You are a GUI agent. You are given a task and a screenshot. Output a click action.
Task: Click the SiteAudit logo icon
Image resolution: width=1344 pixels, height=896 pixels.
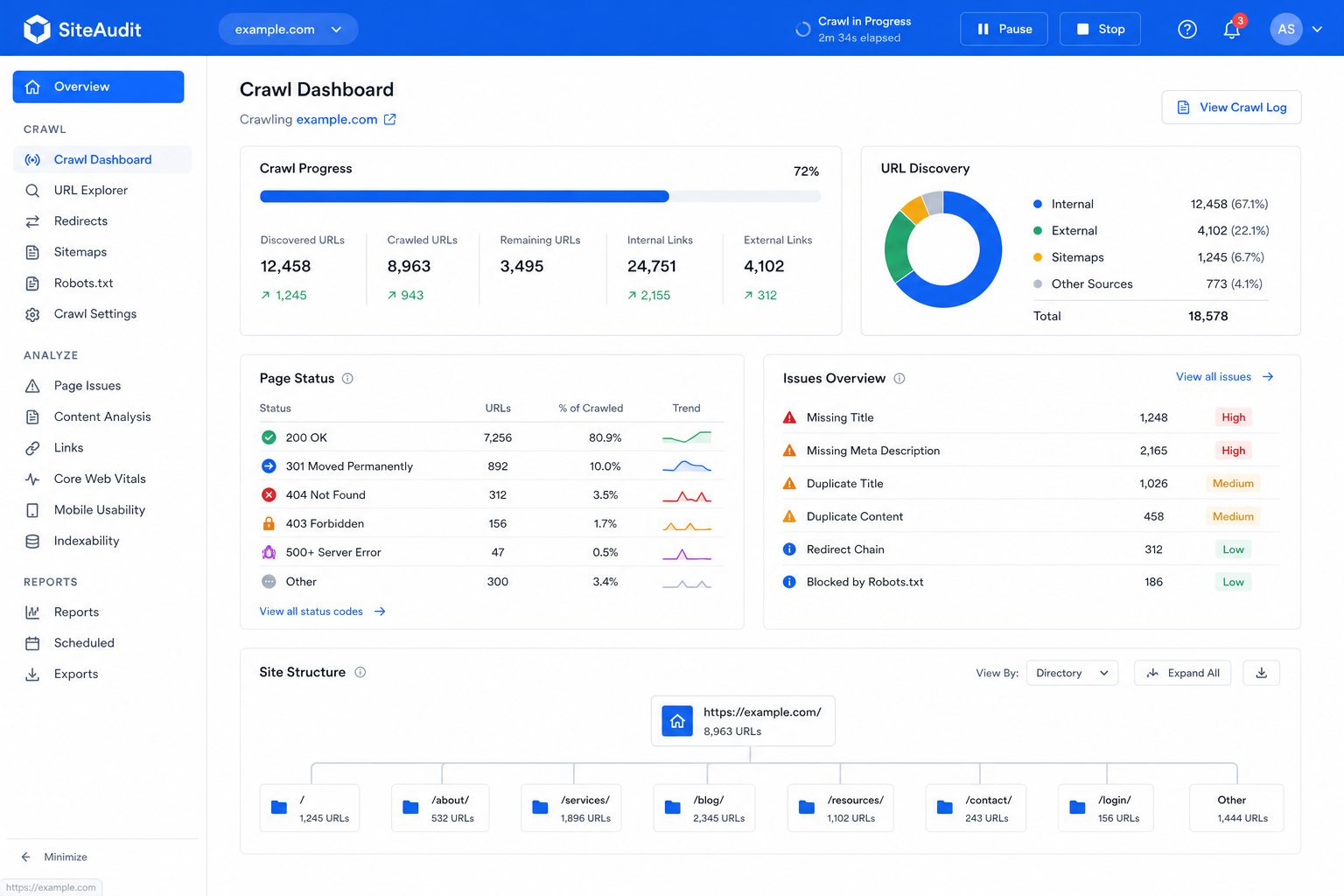37,29
